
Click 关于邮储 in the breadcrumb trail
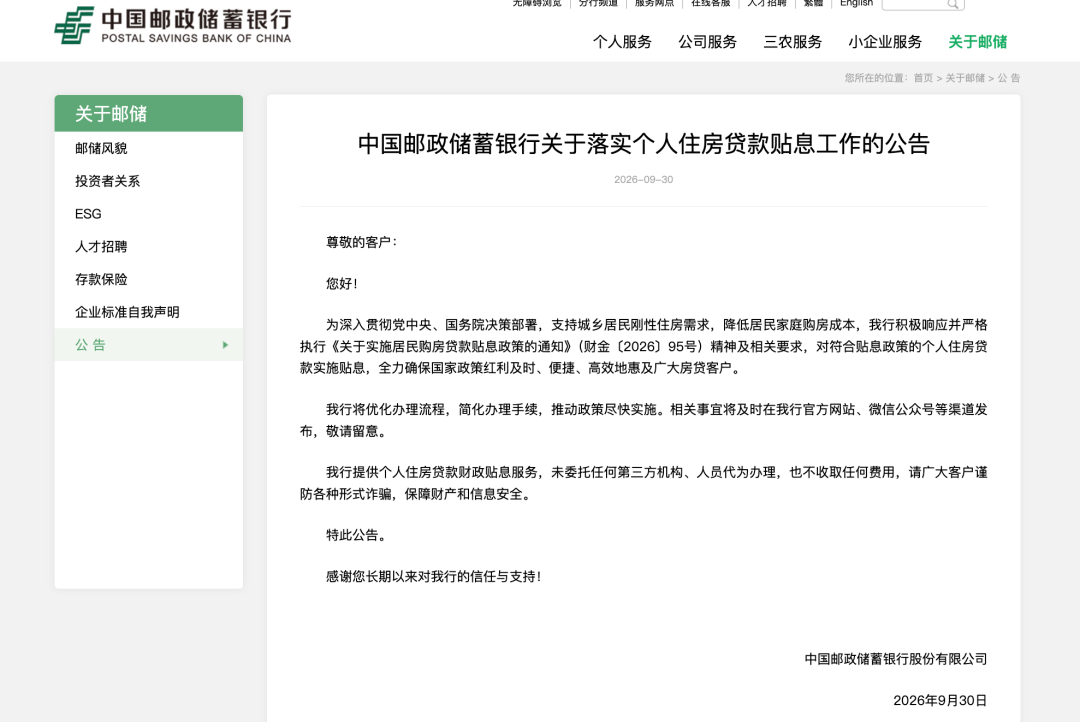[x=965, y=78]
